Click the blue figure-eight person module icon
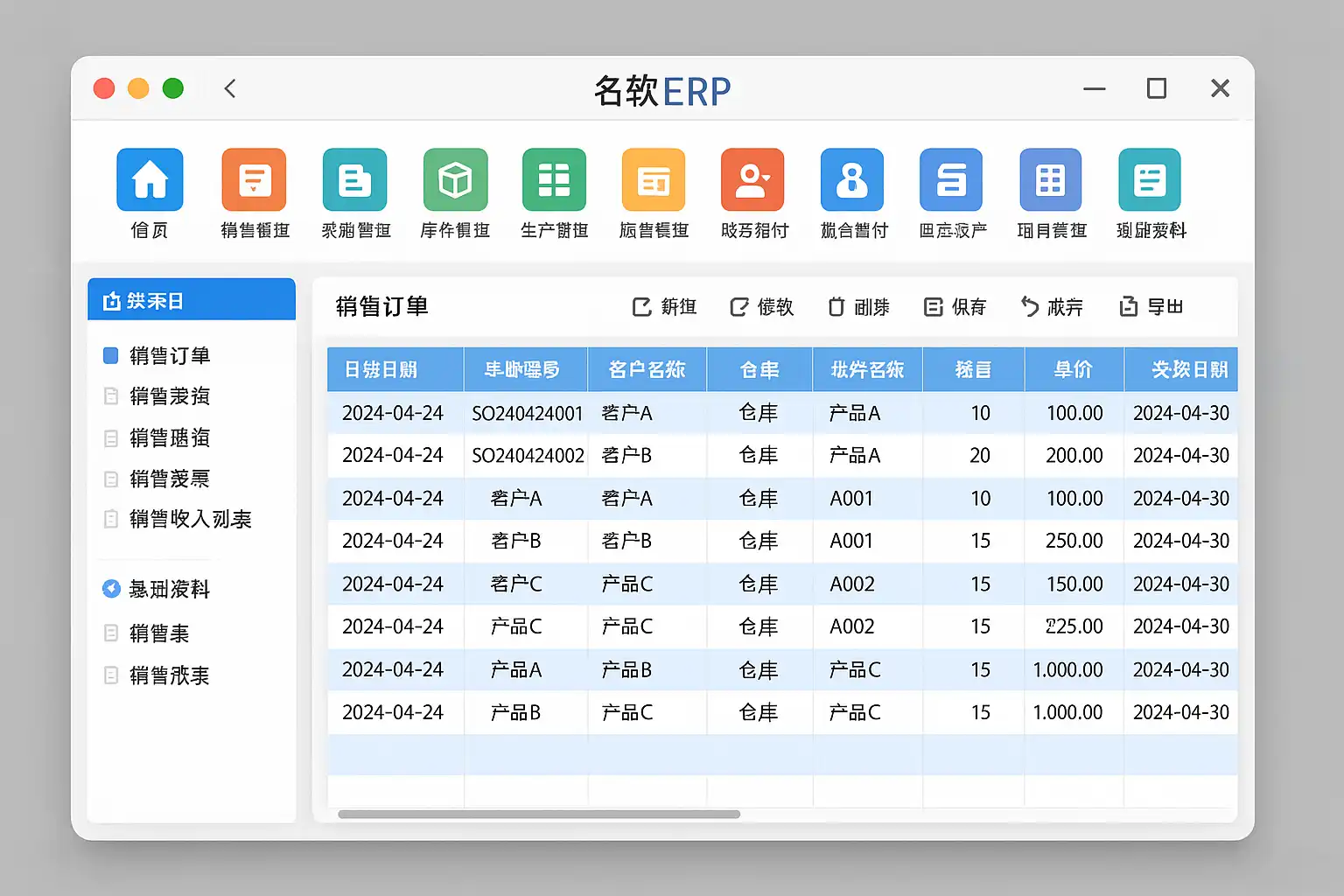The image size is (1344, 896). [852, 180]
